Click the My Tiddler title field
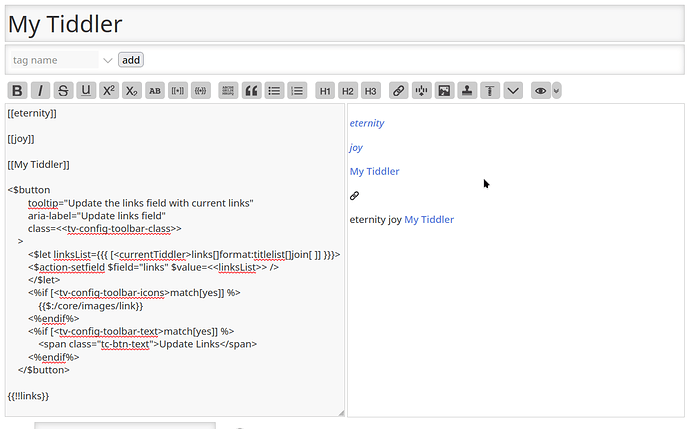 pyautogui.click(x=345, y=24)
